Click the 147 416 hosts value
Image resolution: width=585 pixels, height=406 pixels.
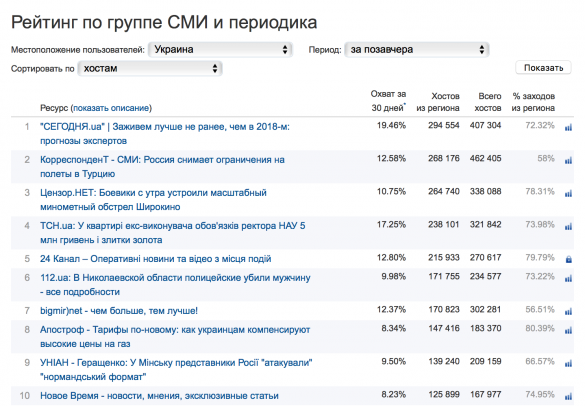pos(444,328)
